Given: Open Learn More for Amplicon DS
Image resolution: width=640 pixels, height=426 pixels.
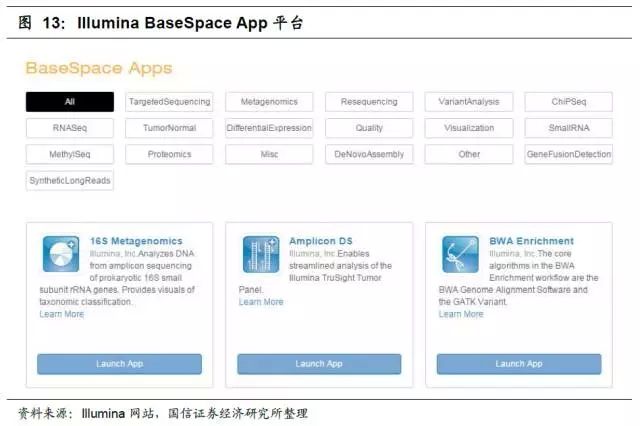Looking at the screenshot, I should (x=261, y=302).
